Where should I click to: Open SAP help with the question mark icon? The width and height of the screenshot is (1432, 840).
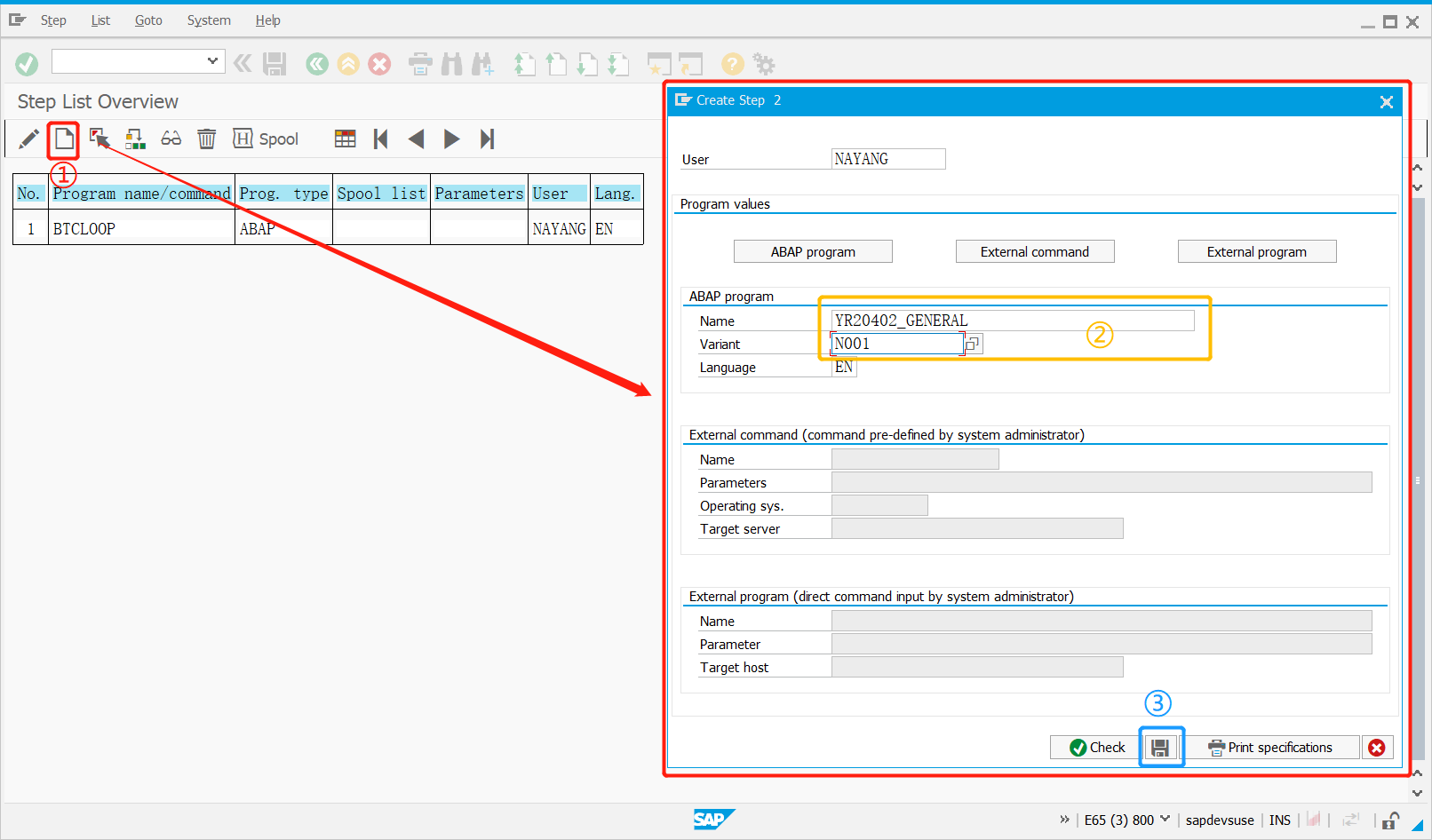pos(731,63)
